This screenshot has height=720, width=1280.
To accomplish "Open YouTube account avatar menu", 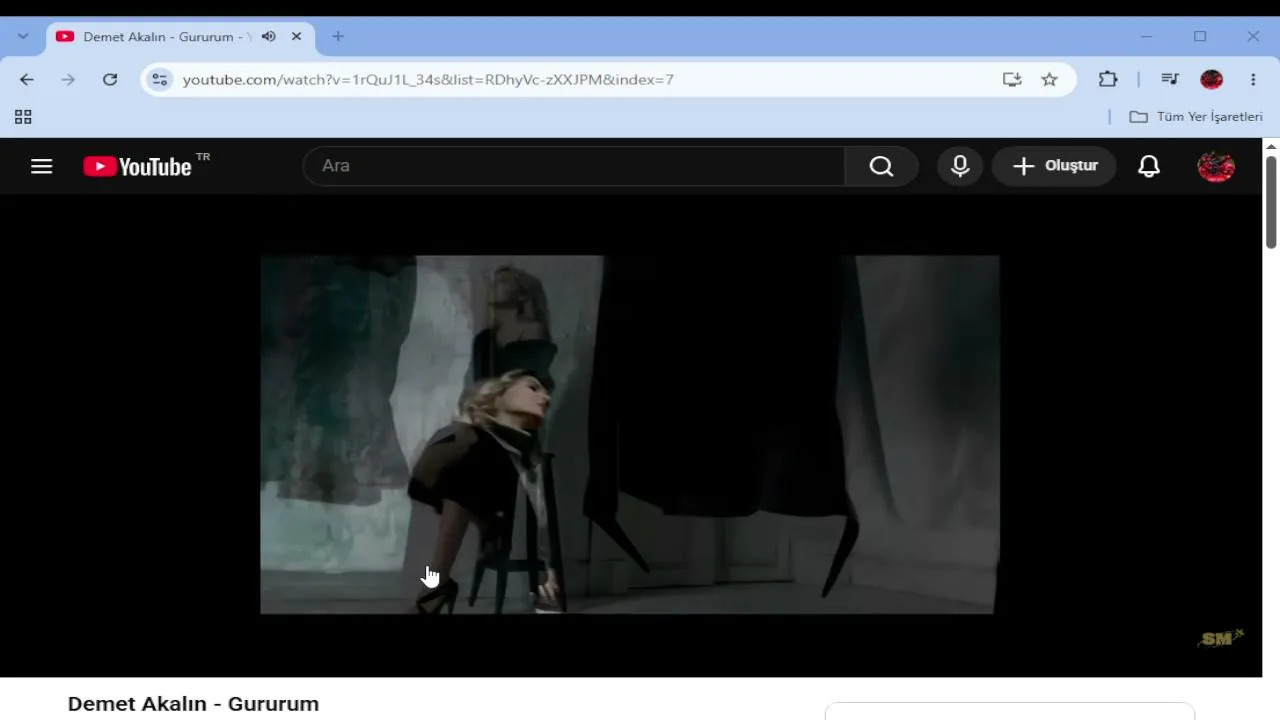I will (x=1216, y=166).
